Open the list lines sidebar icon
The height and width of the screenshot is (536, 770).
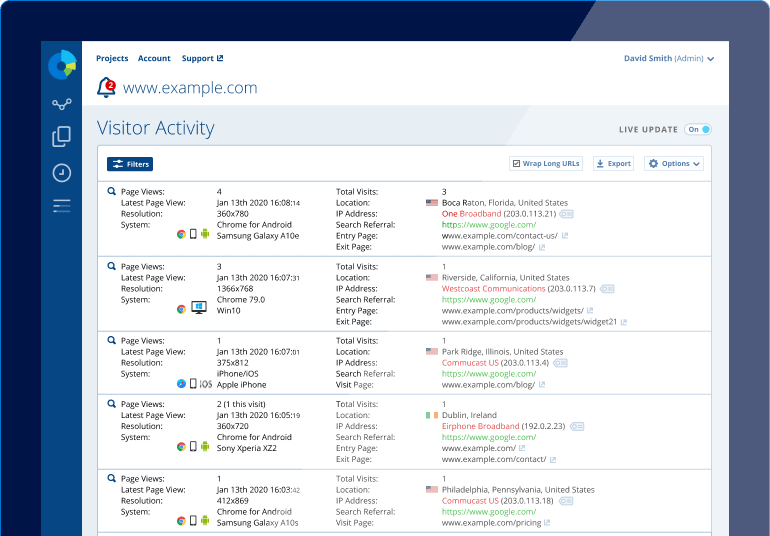coord(61,206)
